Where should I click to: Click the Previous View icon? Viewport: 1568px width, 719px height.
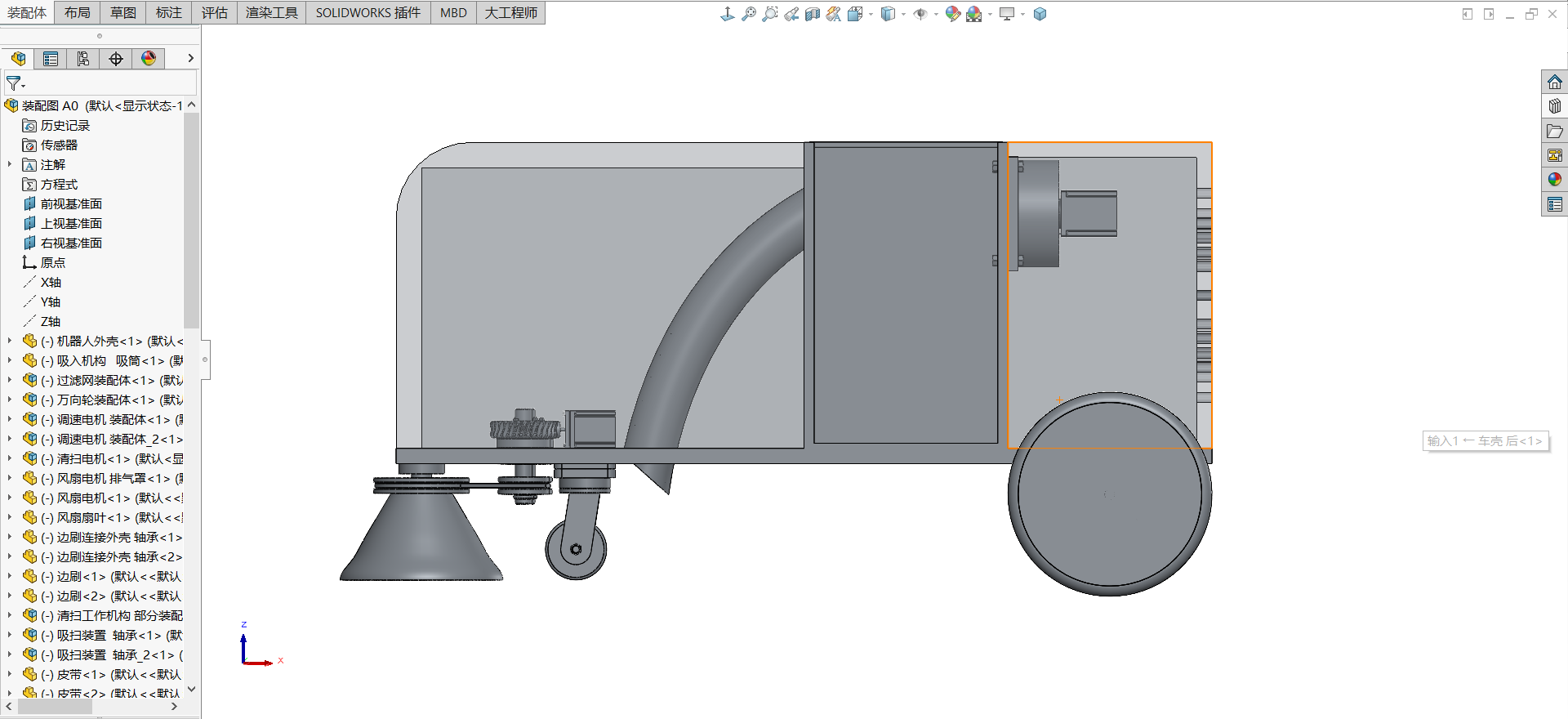791,14
